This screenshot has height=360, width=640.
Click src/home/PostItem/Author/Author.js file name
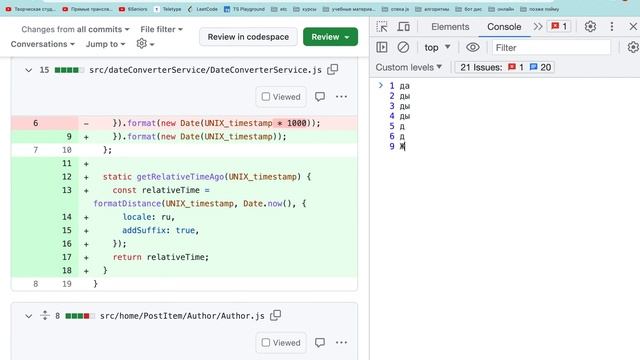click(x=182, y=316)
